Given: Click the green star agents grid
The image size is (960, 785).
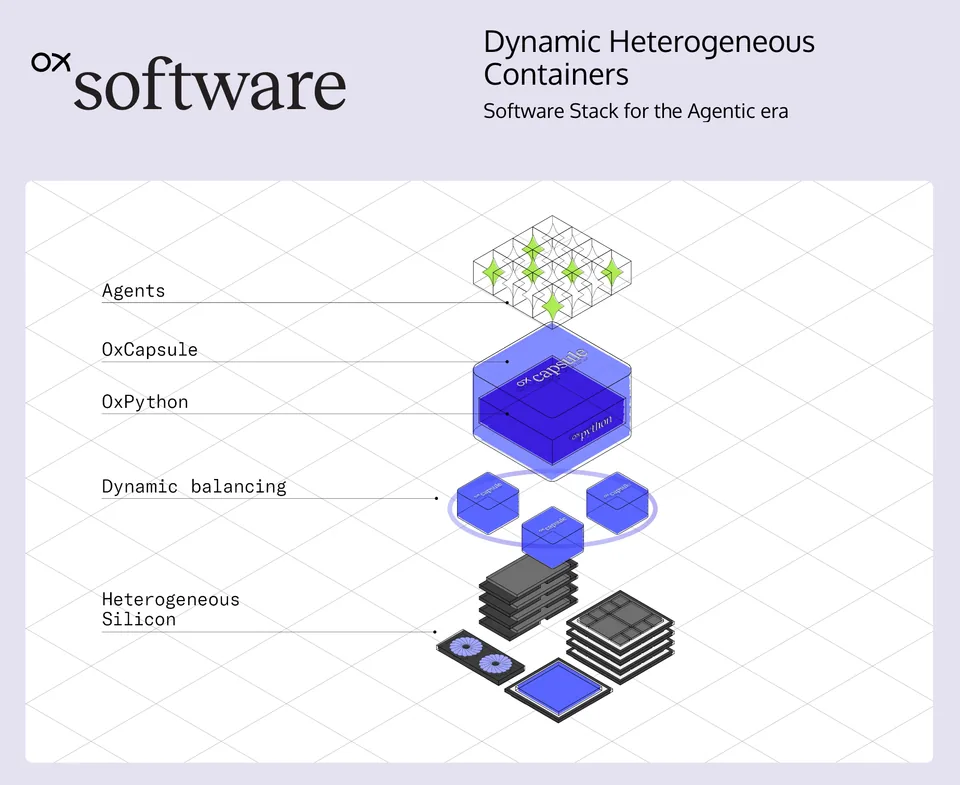Looking at the screenshot, I should click(x=552, y=269).
